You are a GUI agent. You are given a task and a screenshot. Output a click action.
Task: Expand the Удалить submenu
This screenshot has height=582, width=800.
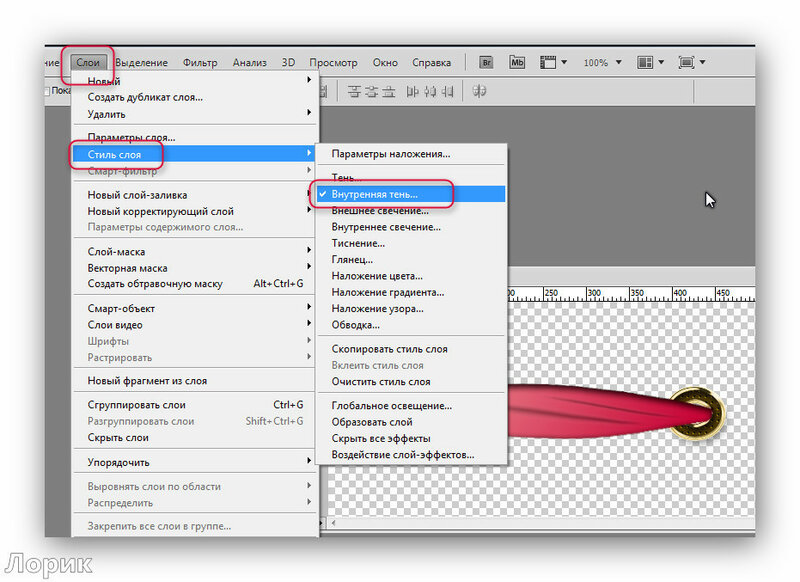click(194, 114)
